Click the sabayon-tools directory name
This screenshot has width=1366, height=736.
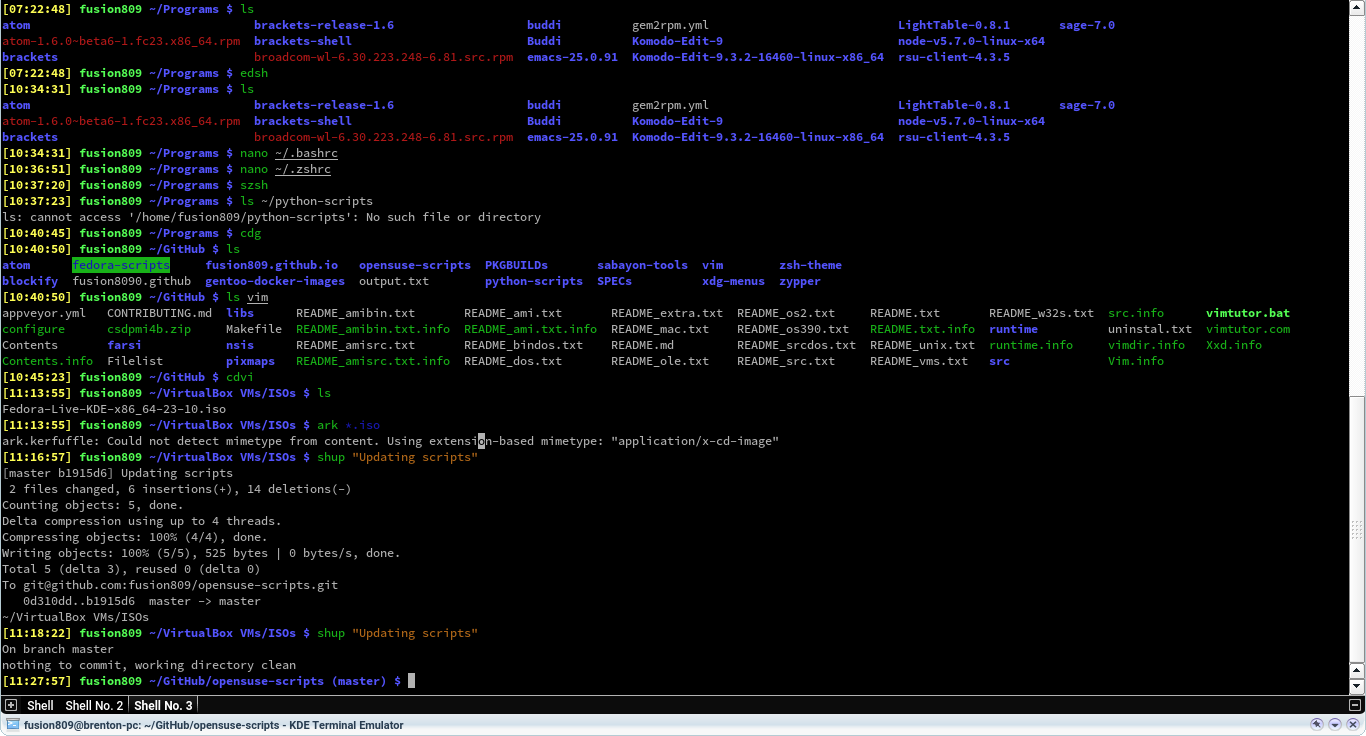pos(642,265)
